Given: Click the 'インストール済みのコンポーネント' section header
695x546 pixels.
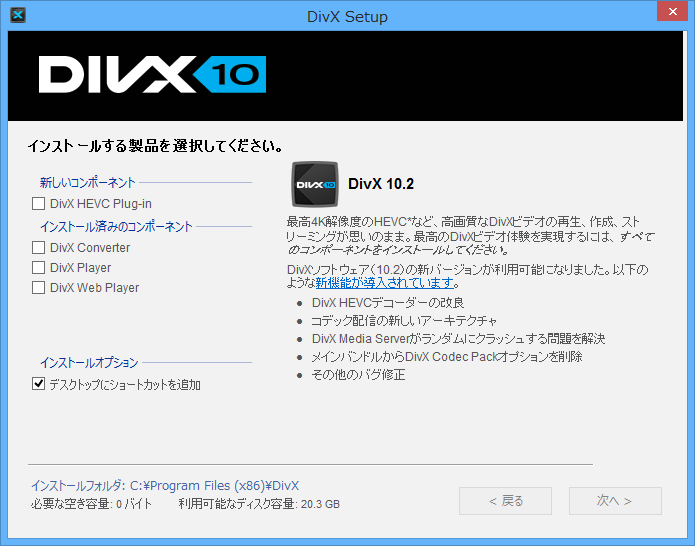Looking at the screenshot, I should click(x=116, y=227).
